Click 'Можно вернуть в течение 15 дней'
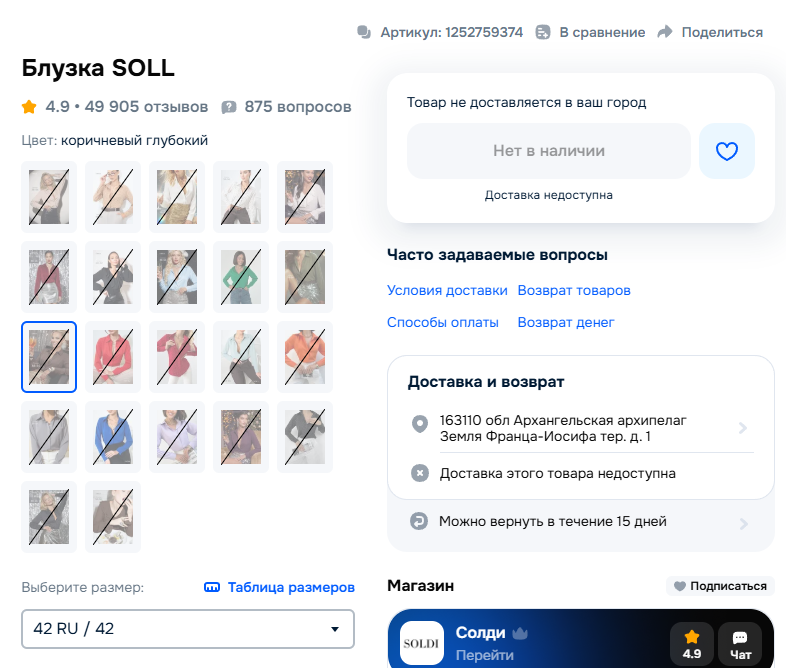Image resolution: width=786 pixels, height=668 pixels. coord(553,521)
